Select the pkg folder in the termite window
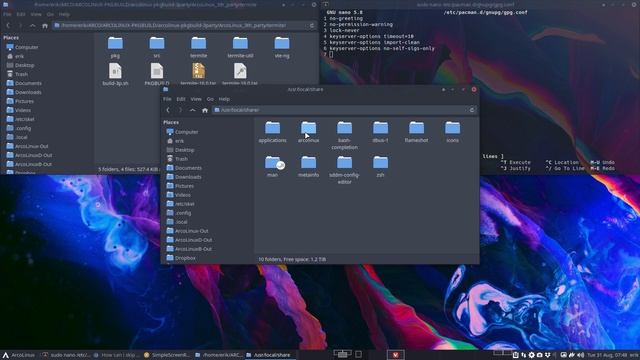 click(x=115, y=47)
